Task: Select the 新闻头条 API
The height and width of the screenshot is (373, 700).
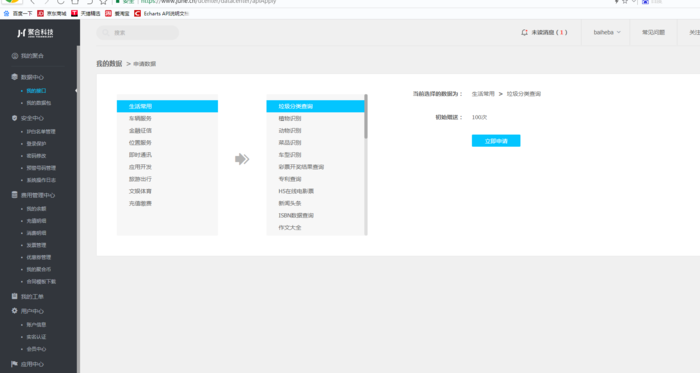Action: pyautogui.click(x=315, y=203)
